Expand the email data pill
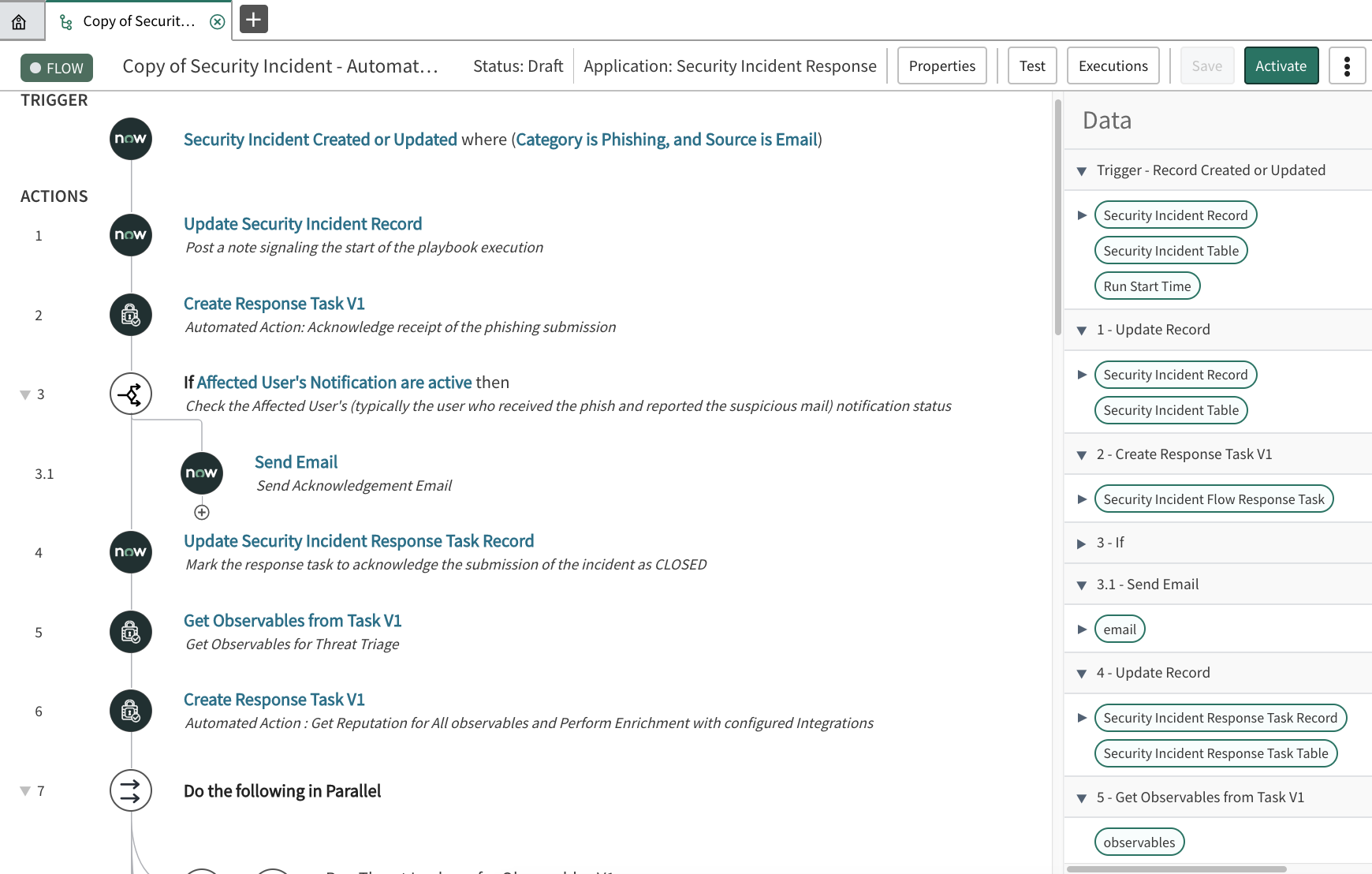 click(x=1082, y=629)
